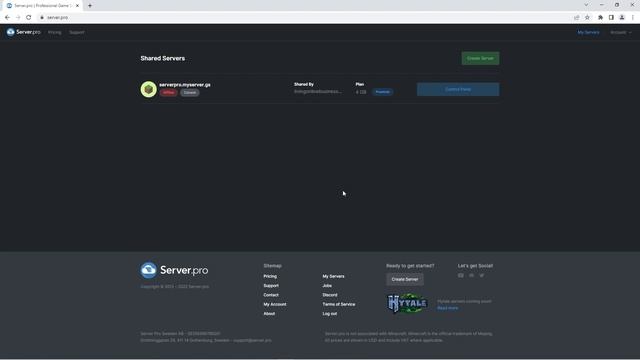The image size is (640, 360).
Task: Open the first social icon under Let's get Social
Action: point(461,276)
